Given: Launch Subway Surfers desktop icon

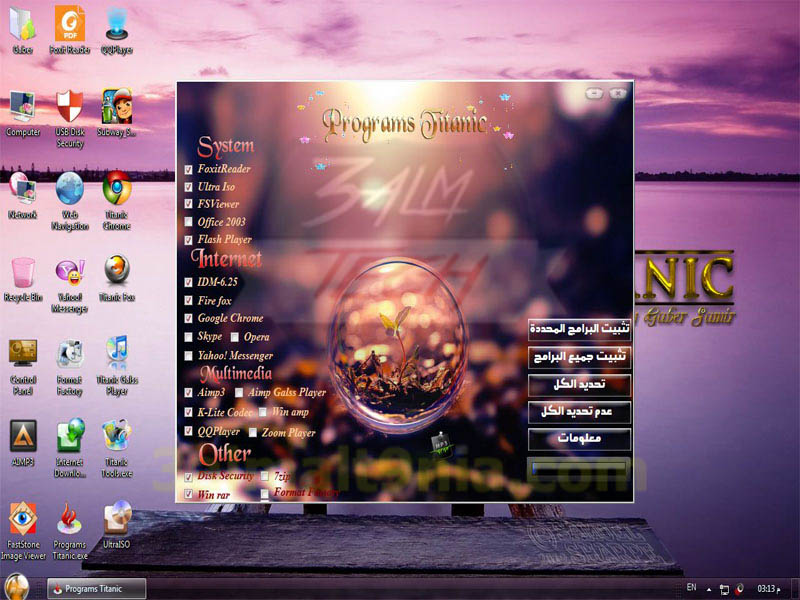Looking at the screenshot, I should click(x=117, y=113).
